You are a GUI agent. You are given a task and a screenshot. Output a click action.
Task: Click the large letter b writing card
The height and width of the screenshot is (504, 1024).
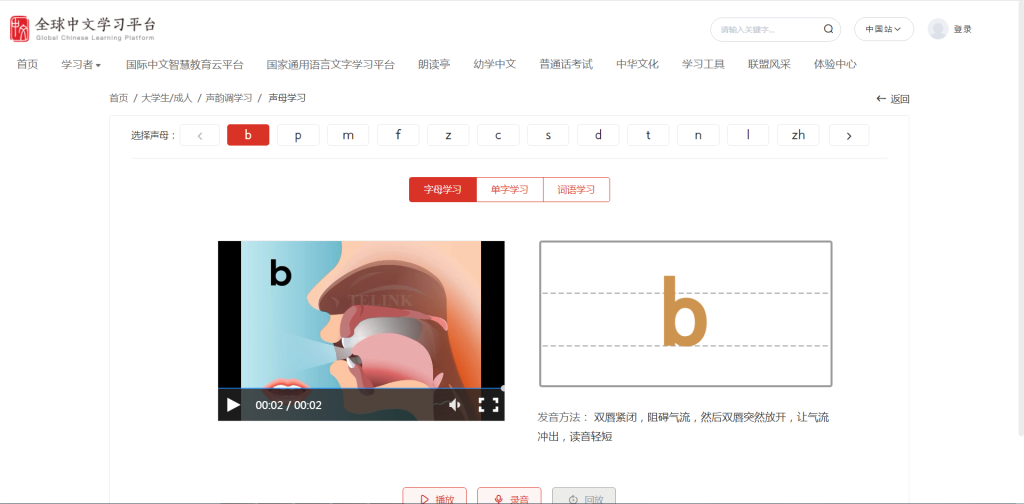686,314
